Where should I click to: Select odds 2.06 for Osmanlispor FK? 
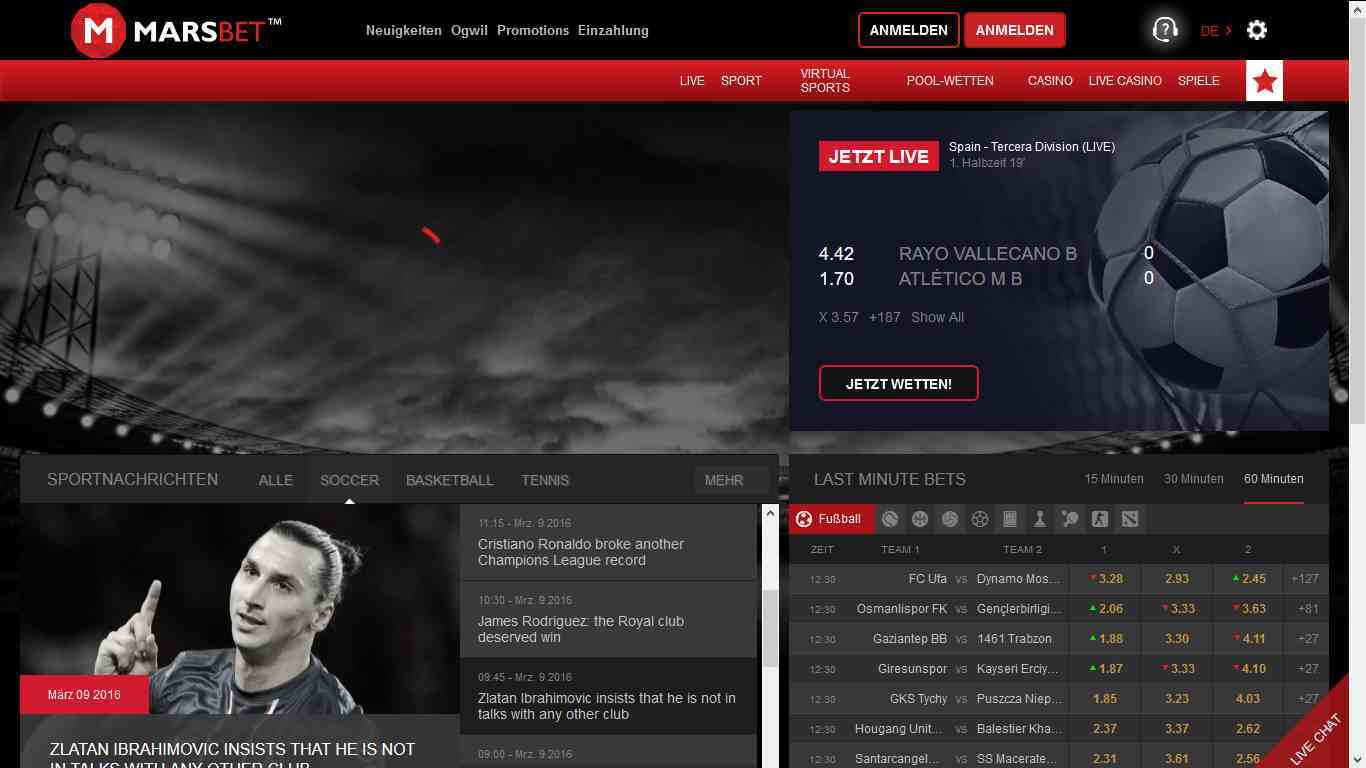[1104, 608]
